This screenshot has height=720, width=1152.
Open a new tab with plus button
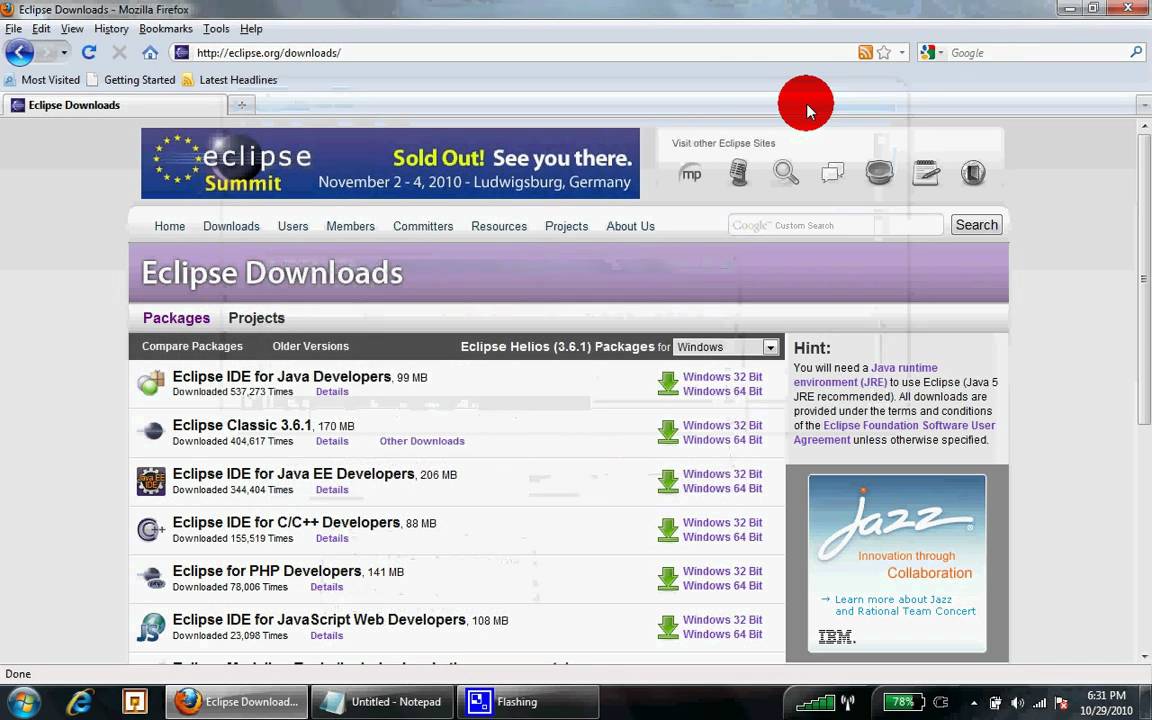click(x=242, y=105)
